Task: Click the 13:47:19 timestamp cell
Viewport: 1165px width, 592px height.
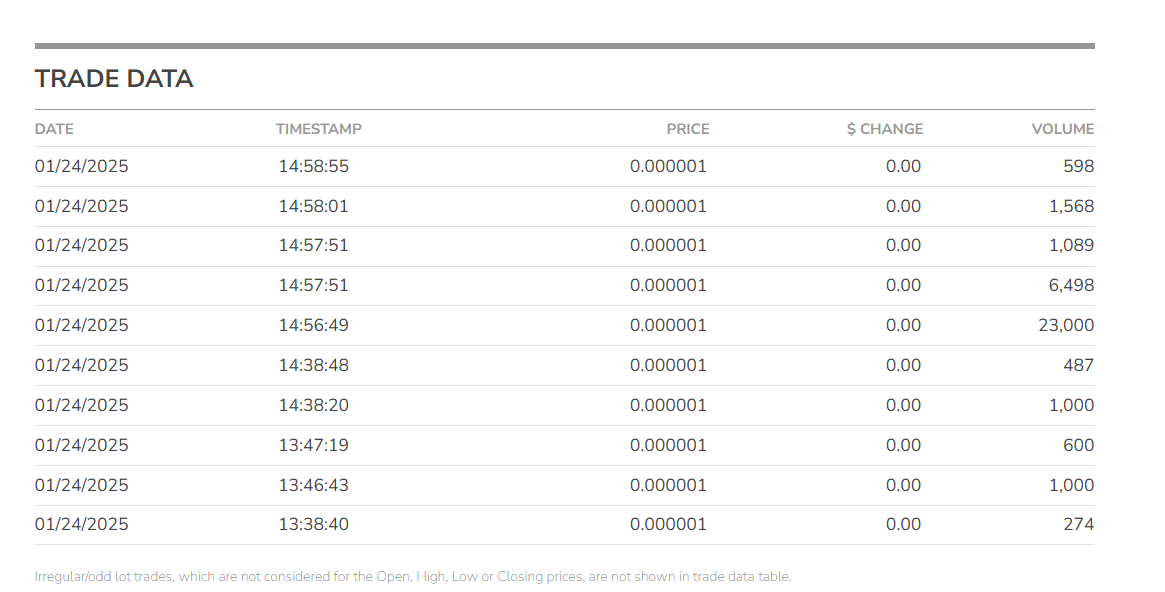Action: [314, 445]
